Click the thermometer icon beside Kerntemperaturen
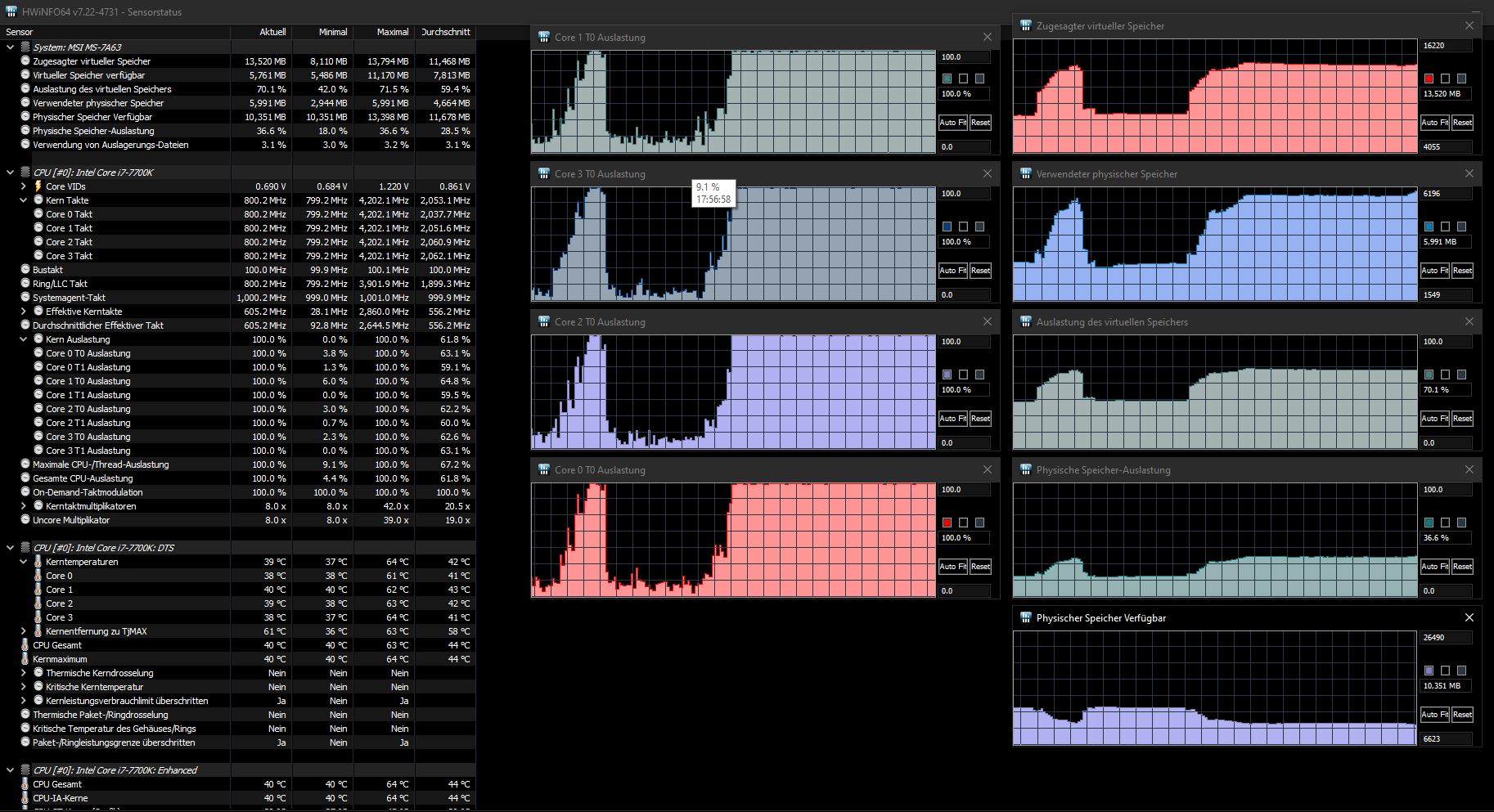Viewport: 1494px width, 812px height. (x=38, y=562)
